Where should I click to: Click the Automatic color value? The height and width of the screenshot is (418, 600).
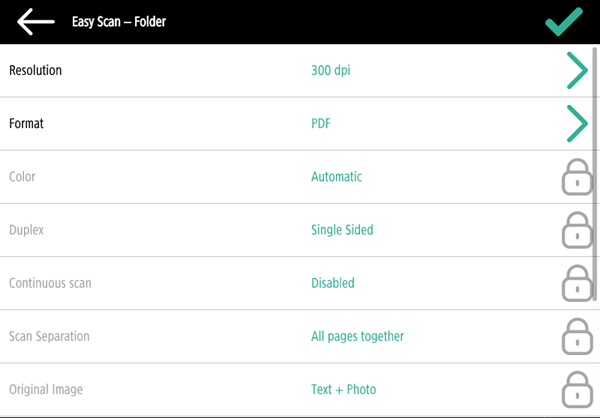[x=336, y=177]
